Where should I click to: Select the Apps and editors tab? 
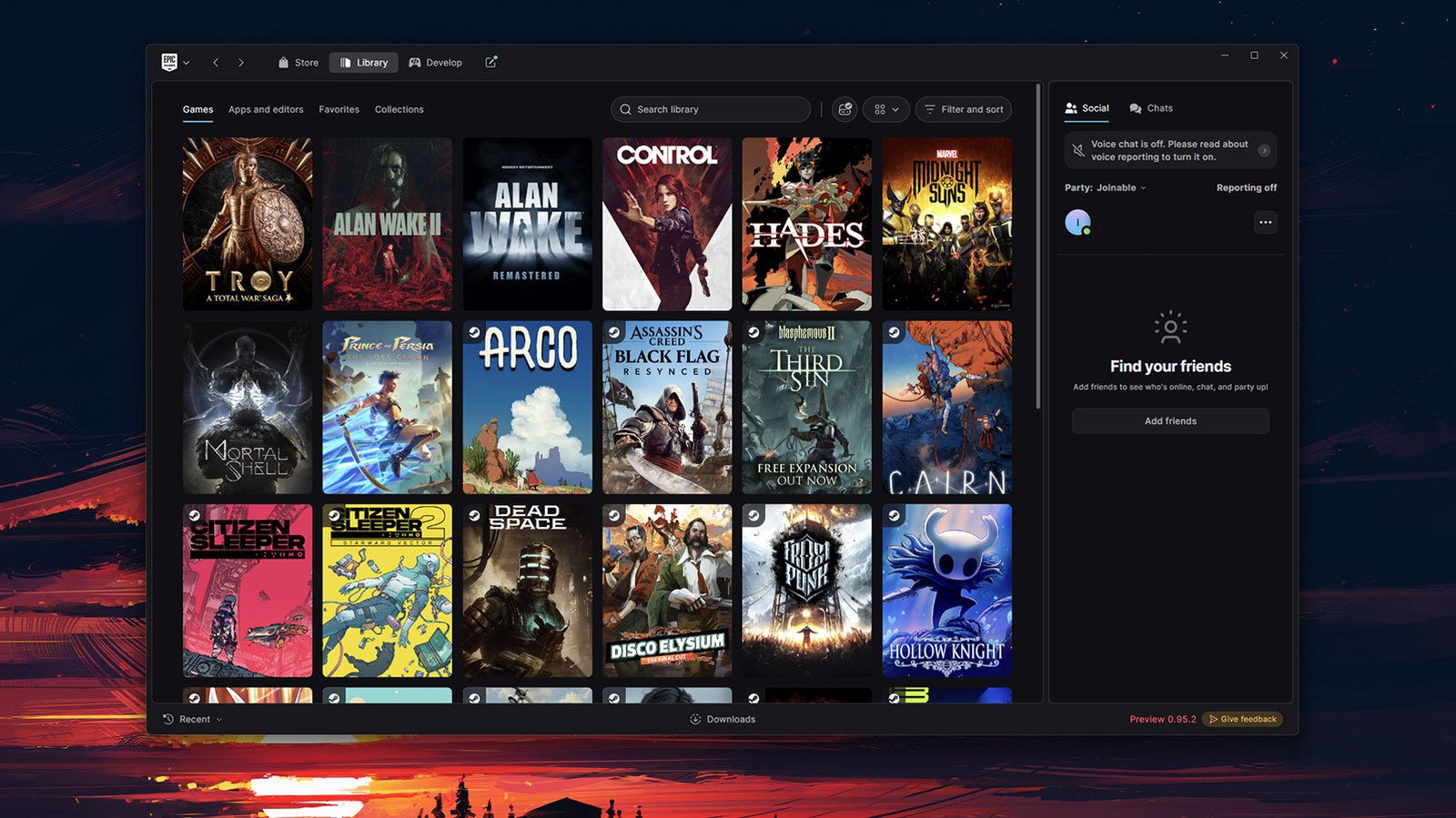266,109
